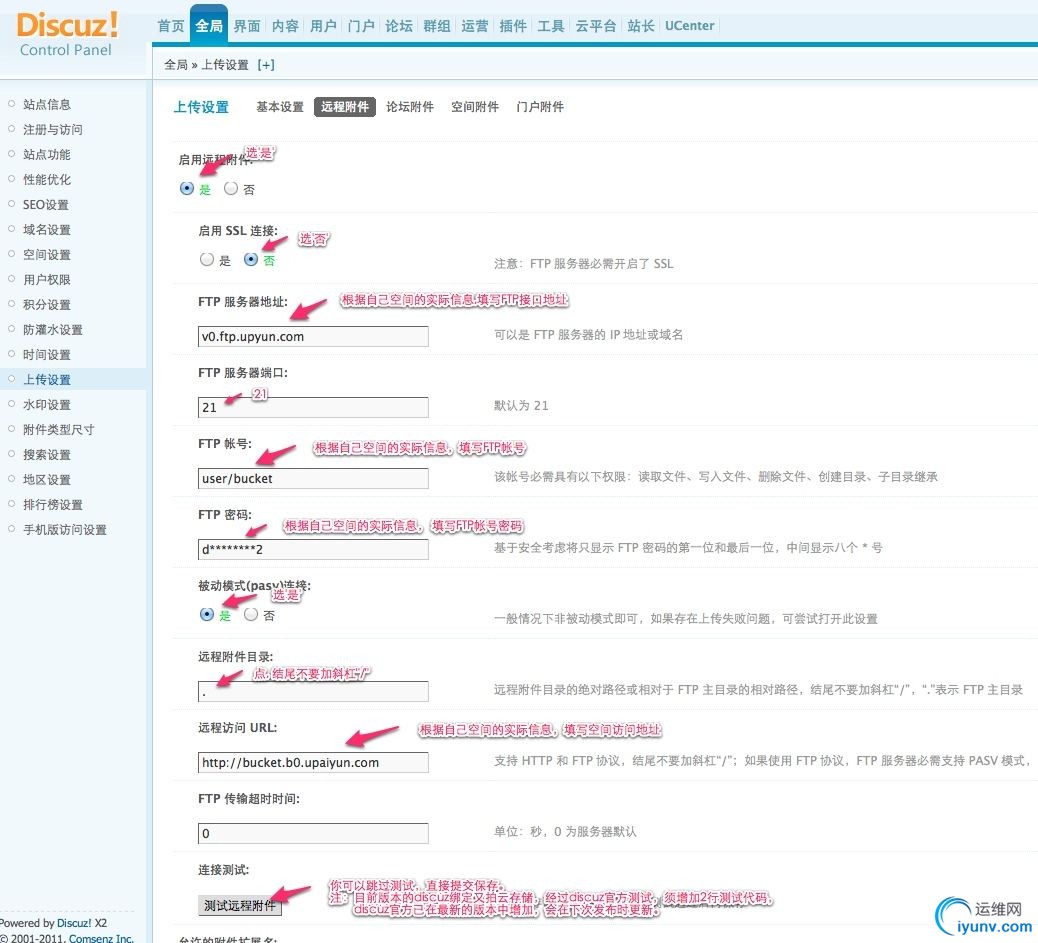Open 注册与访问 in the sidebar

(x=53, y=129)
